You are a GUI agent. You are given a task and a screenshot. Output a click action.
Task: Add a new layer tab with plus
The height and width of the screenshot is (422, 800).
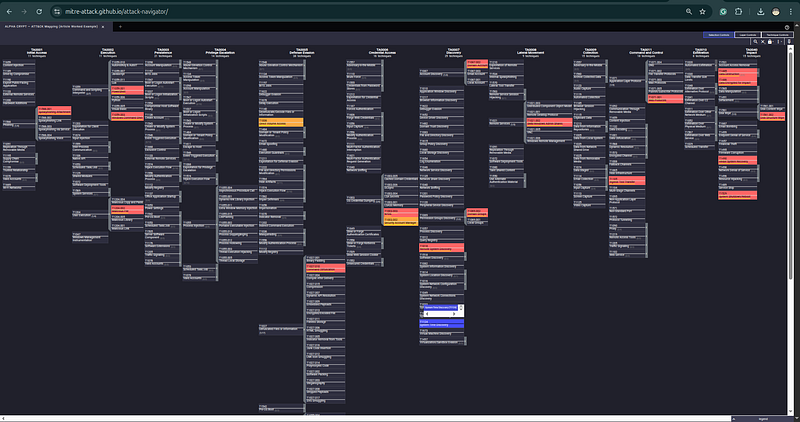coord(120,27)
